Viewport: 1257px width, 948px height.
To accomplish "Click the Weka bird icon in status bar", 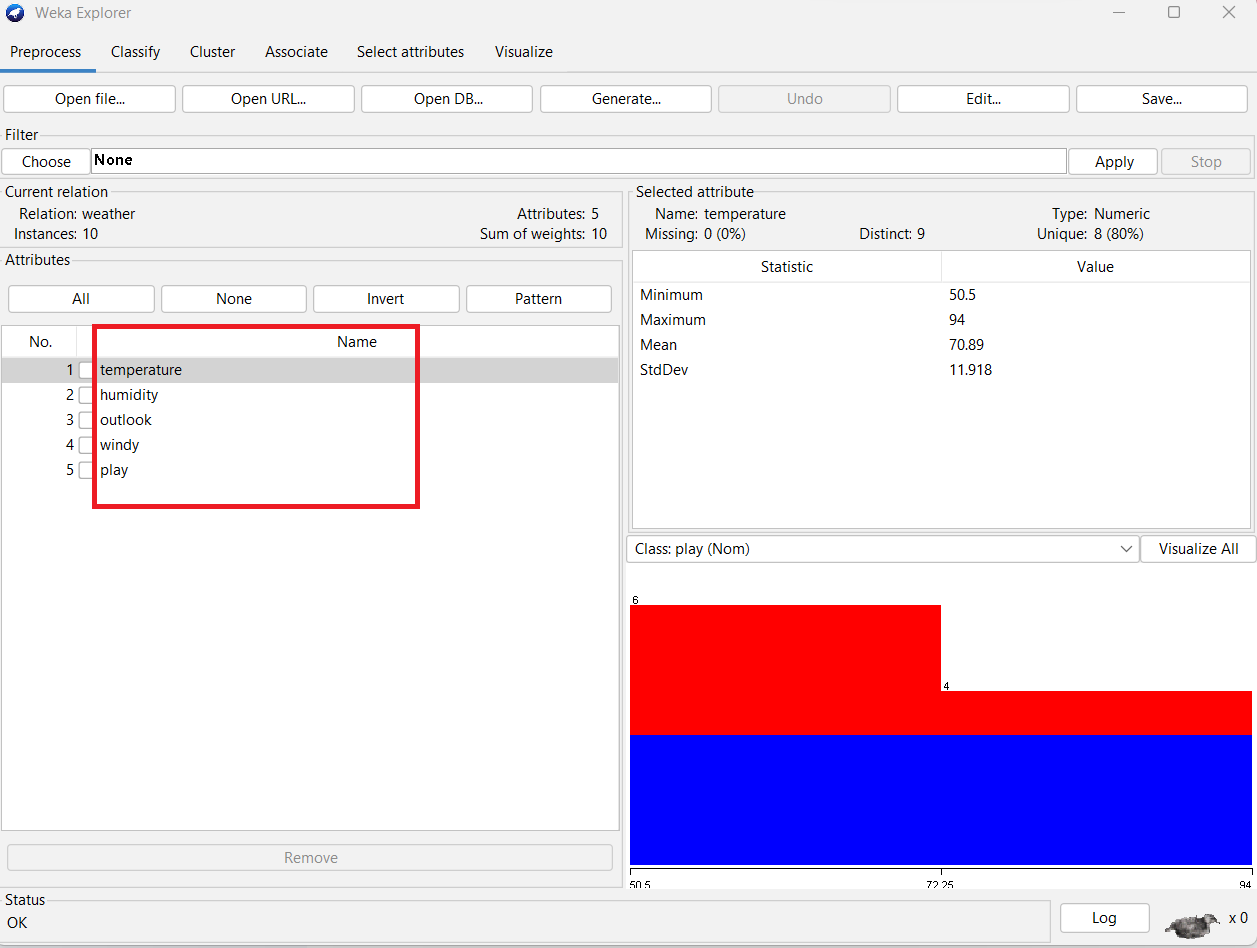I will pyautogui.click(x=1193, y=925).
